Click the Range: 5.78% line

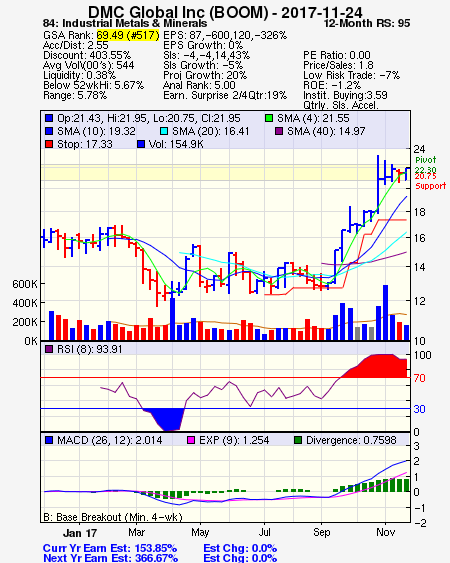point(75,96)
